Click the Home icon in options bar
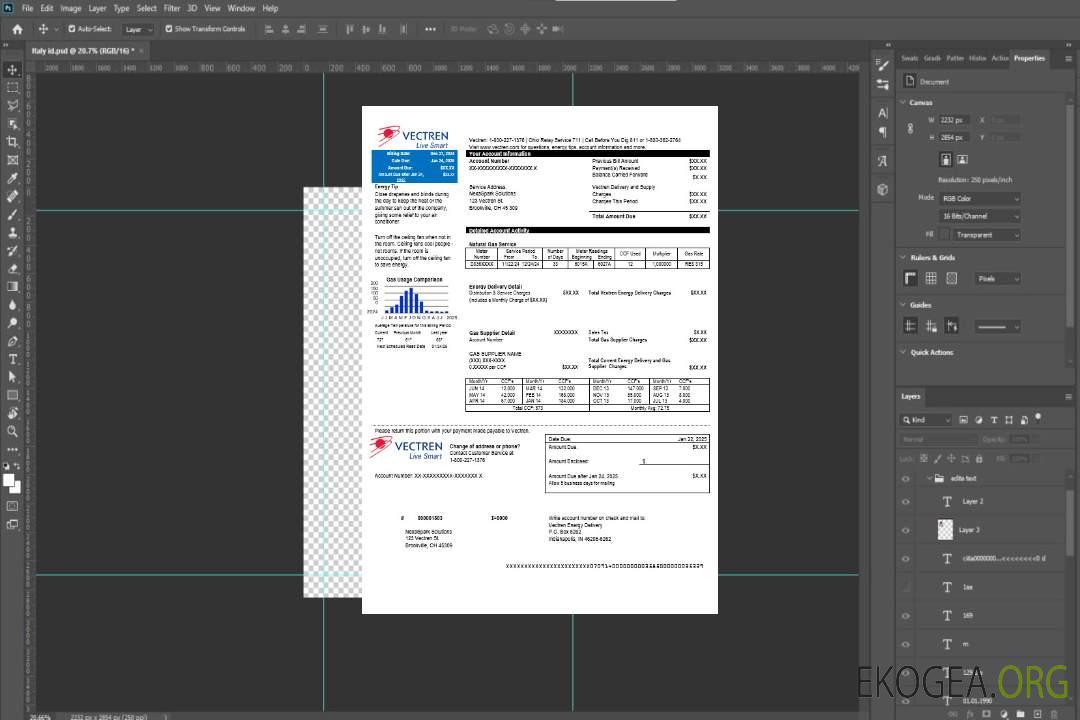1080x720 pixels. pyautogui.click(x=17, y=29)
